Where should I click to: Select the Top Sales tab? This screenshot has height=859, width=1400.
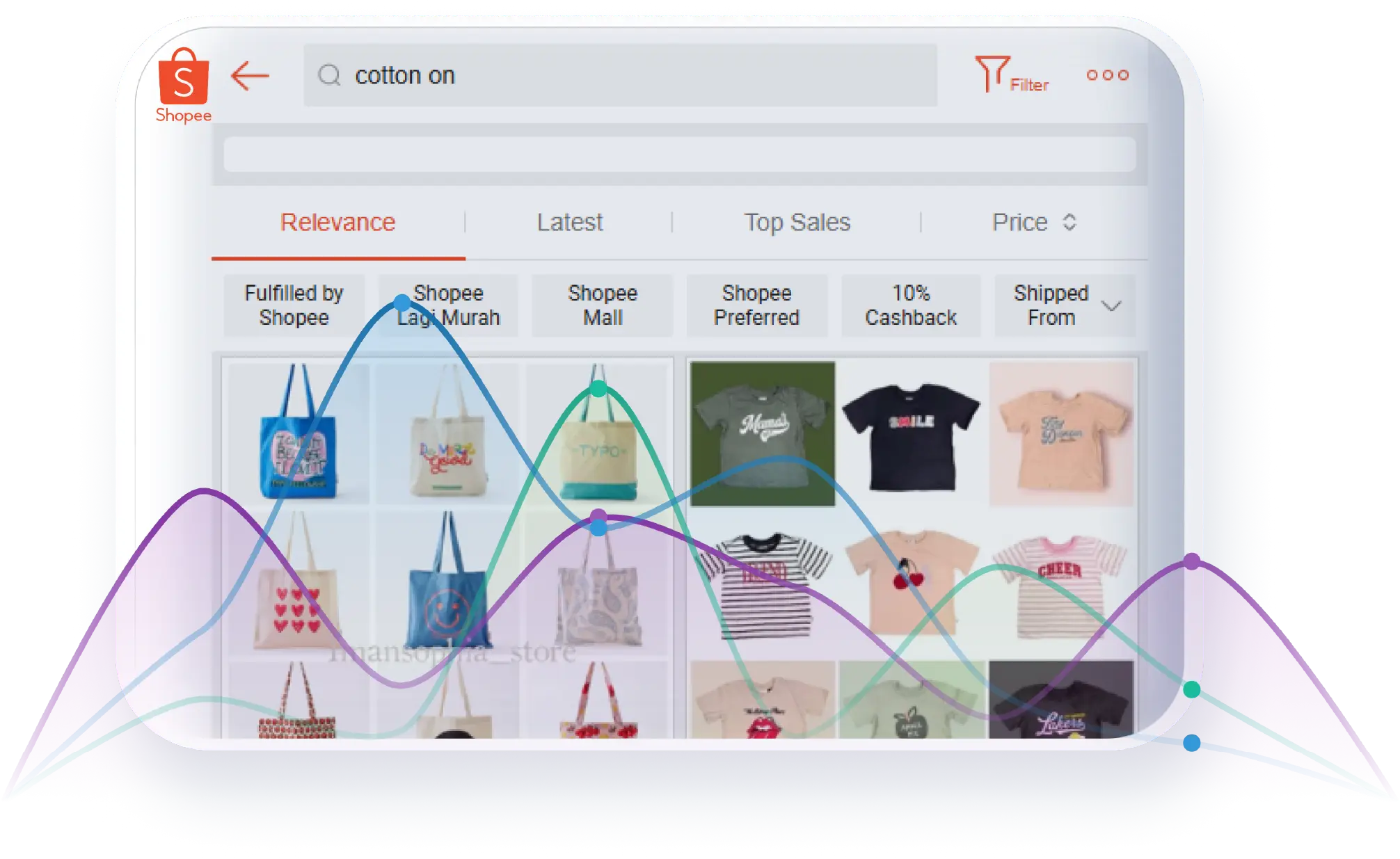point(797,223)
